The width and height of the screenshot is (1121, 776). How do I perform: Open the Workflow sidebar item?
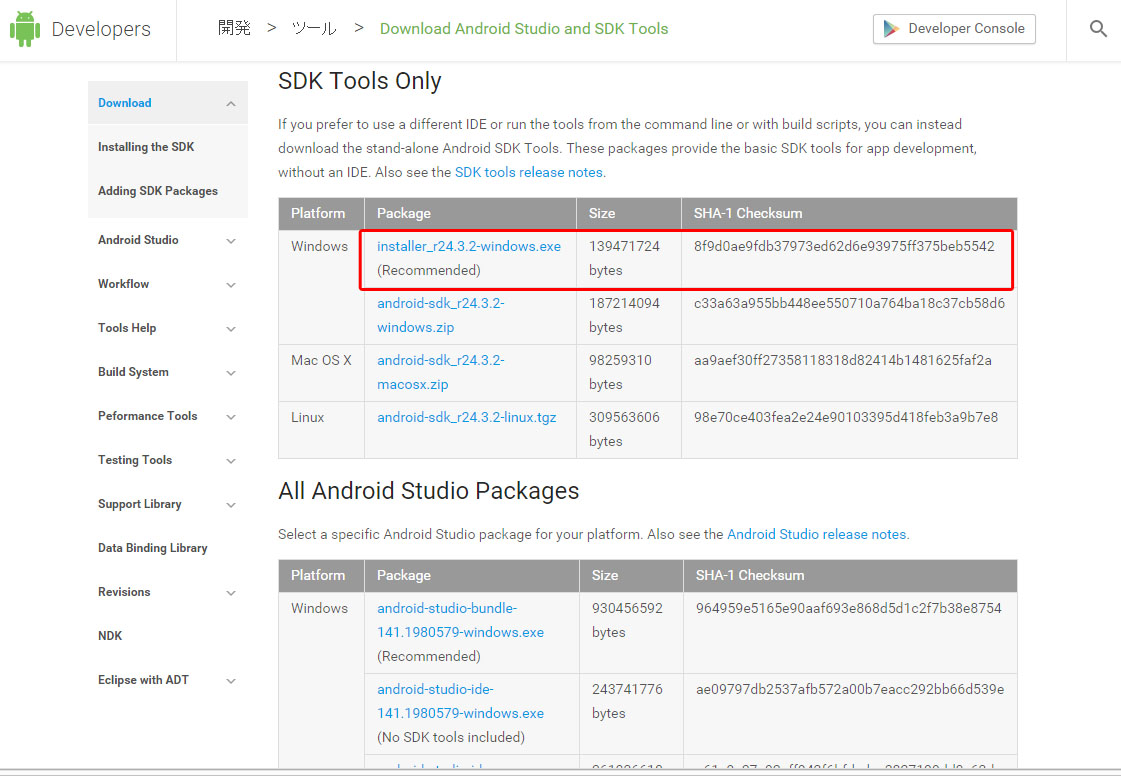[124, 284]
